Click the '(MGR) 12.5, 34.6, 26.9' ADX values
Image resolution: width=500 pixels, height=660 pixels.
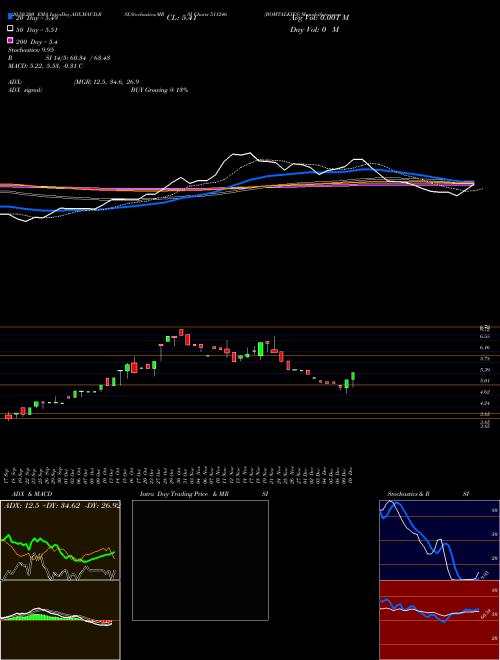coord(106,82)
